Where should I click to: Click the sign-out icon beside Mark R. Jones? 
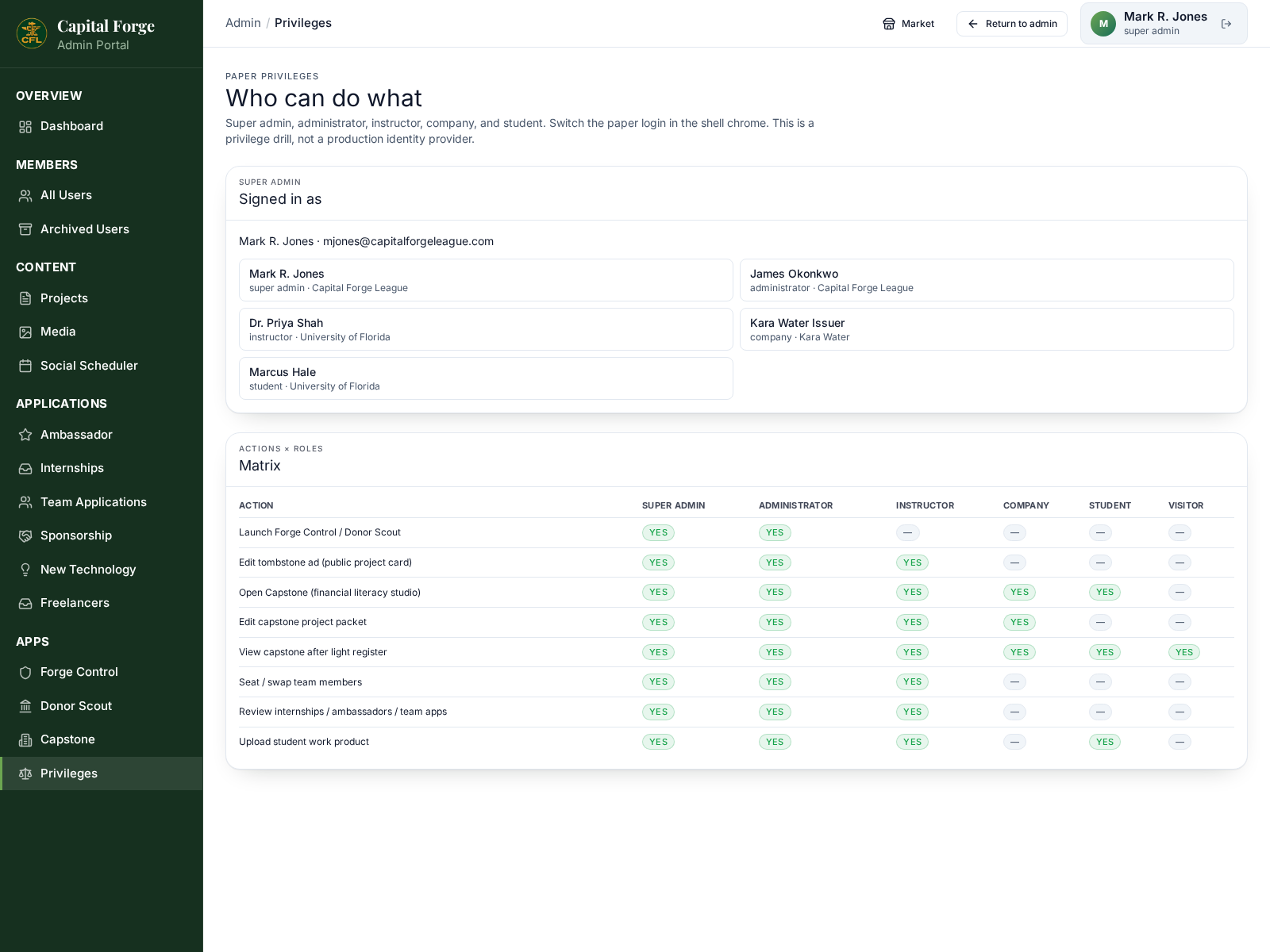tap(1226, 24)
